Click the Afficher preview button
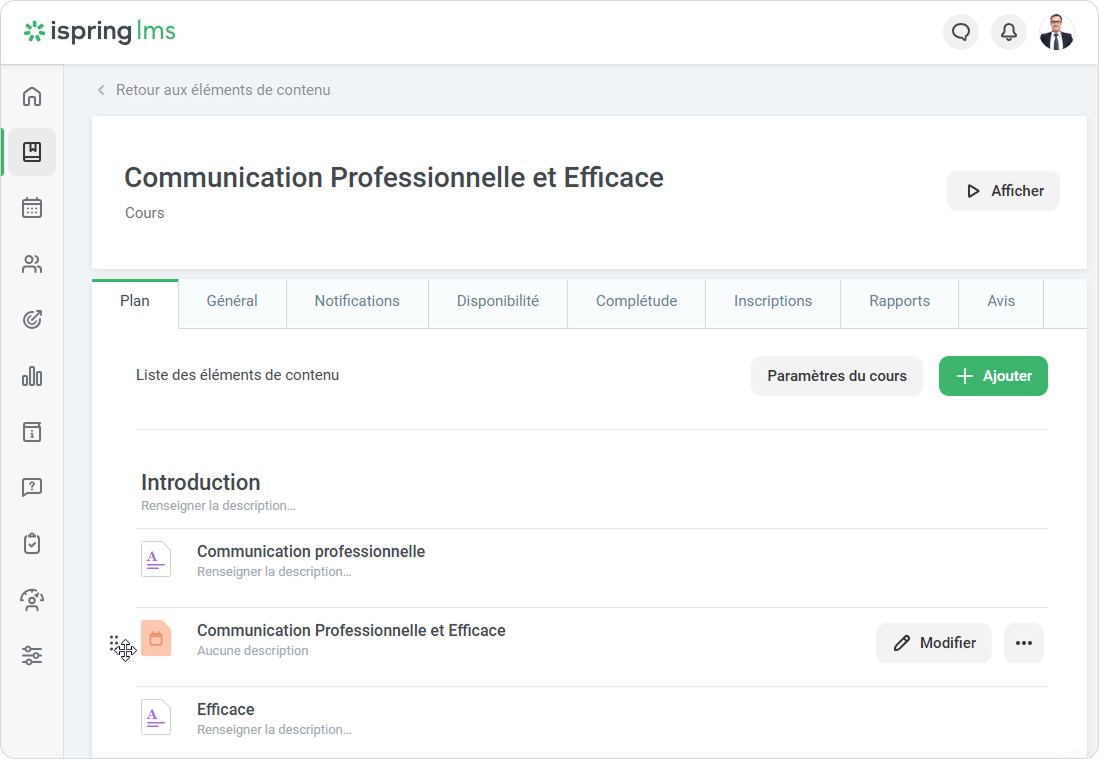This screenshot has height=759, width=1099. pyautogui.click(x=1003, y=191)
